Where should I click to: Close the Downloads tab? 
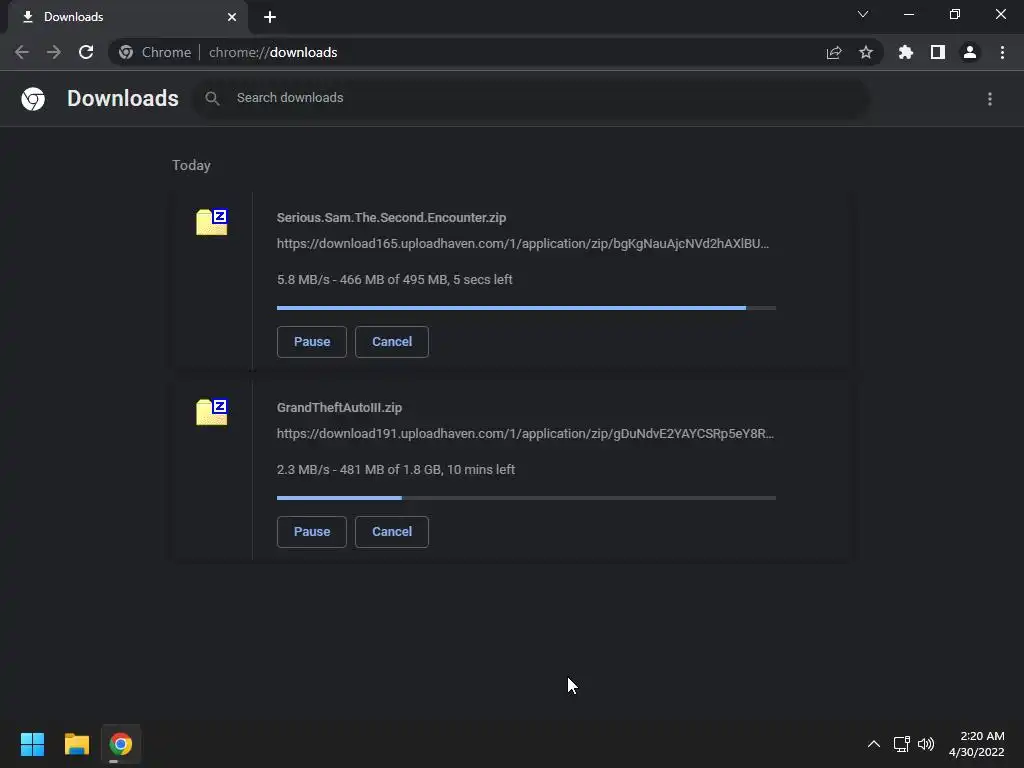tap(232, 17)
